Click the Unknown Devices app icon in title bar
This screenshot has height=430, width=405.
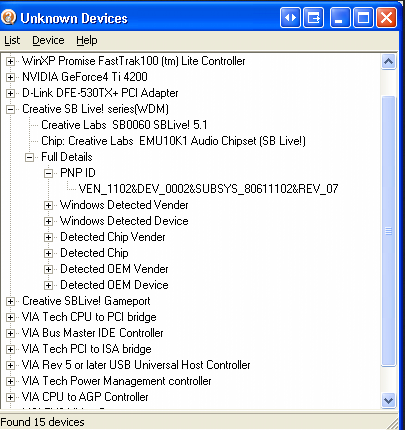coord(8,17)
